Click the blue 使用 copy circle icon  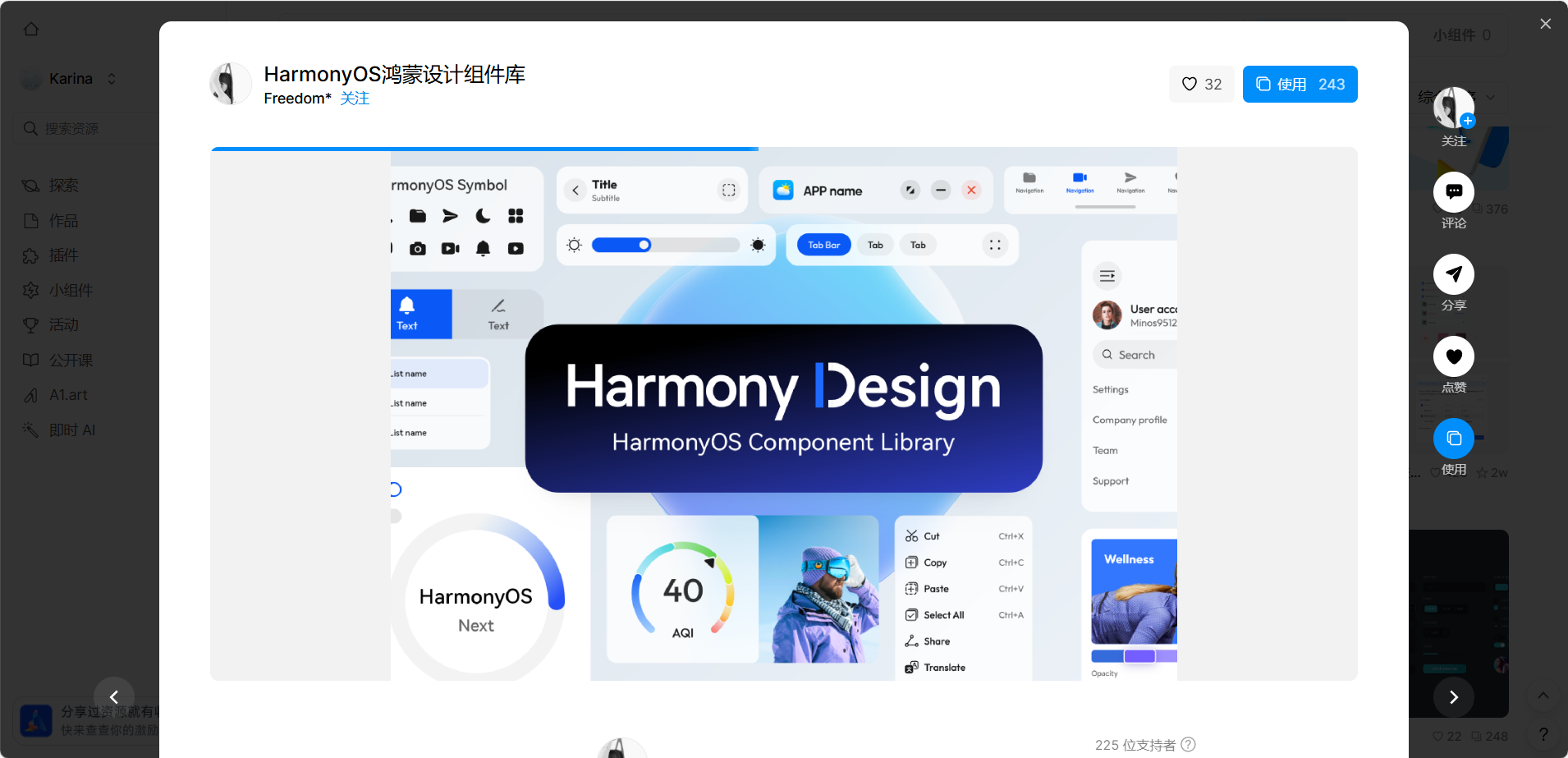click(1453, 439)
